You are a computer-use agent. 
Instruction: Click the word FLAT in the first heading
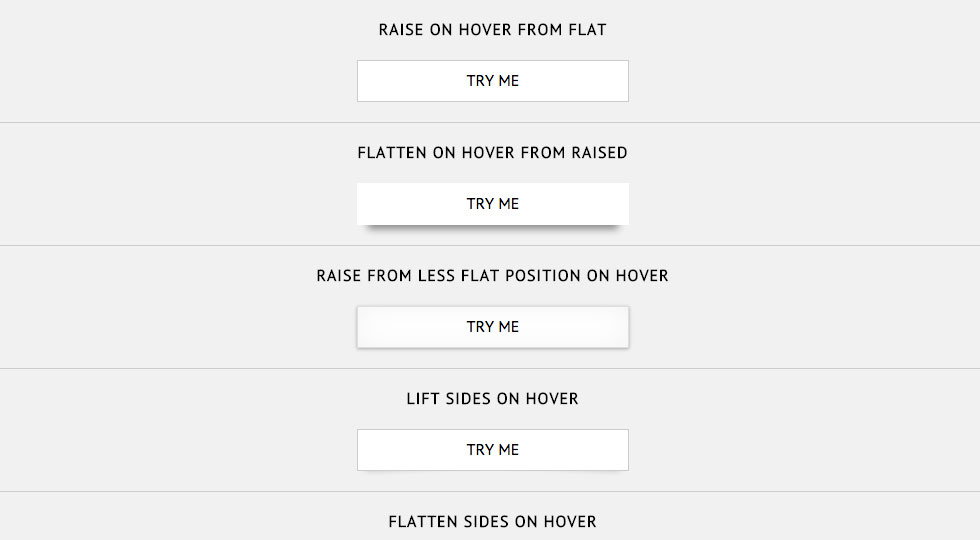click(x=588, y=30)
